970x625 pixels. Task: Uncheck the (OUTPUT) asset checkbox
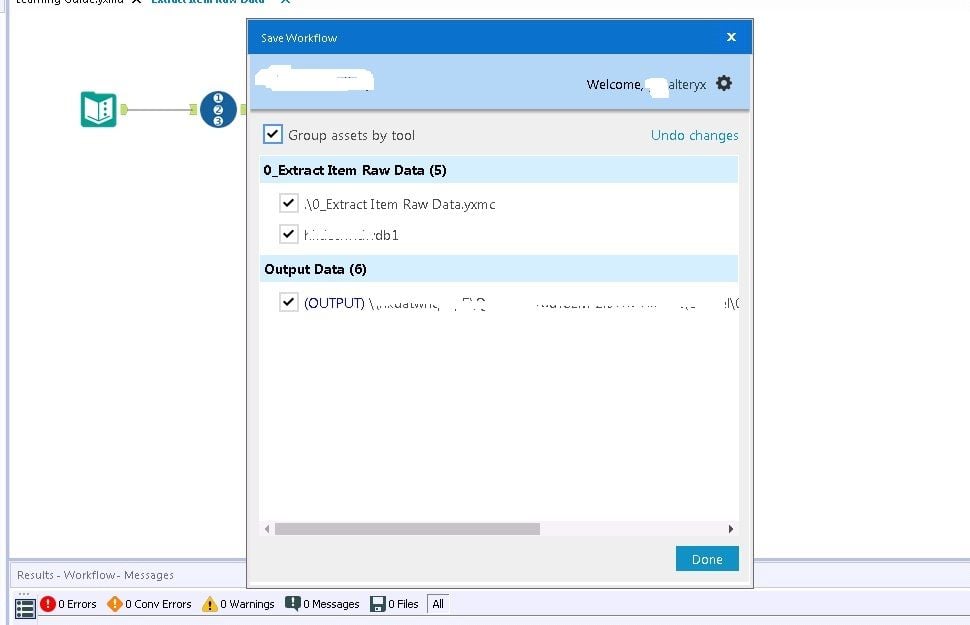[x=288, y=302]
